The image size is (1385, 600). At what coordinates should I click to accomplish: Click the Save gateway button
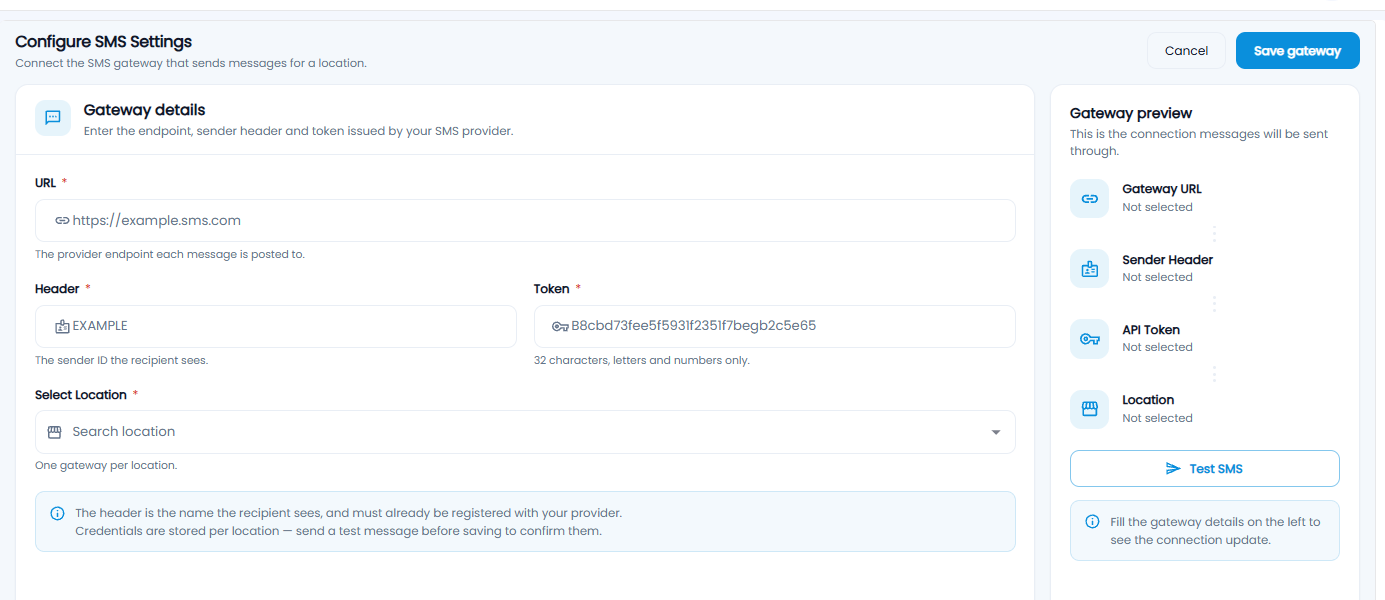click(x=1298, y=51)
